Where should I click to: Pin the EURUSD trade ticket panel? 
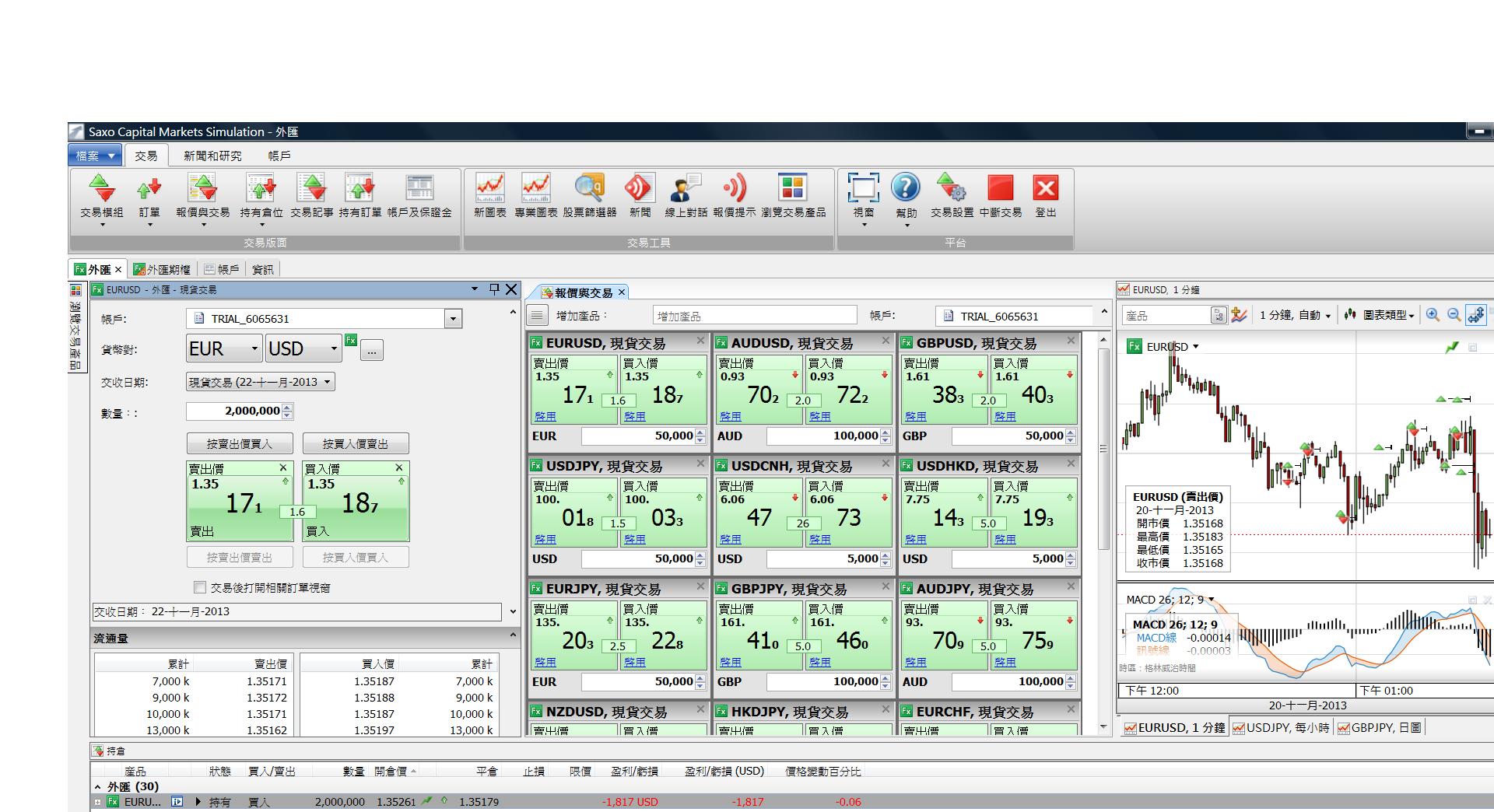[494, 289]
